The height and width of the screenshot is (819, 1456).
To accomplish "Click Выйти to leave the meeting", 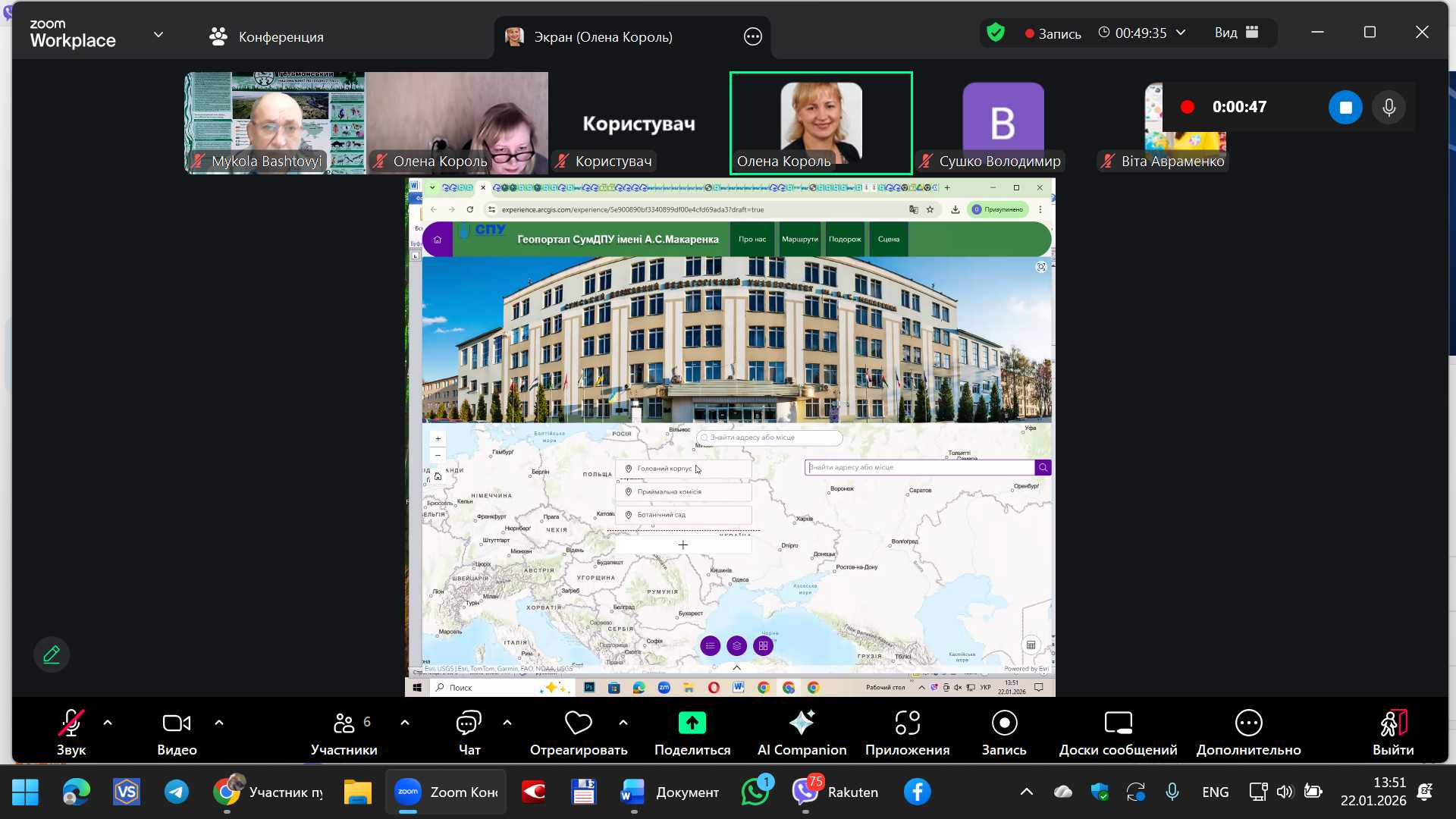I will pos(1392,732).
